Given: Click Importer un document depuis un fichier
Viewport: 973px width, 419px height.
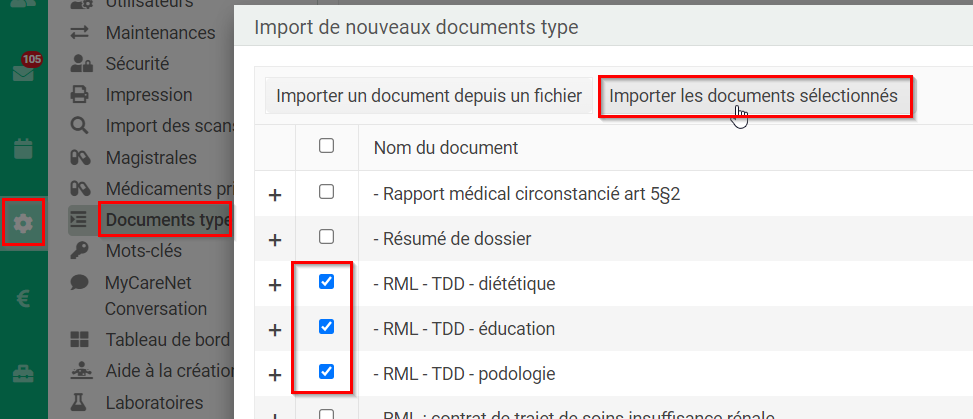Looking at the screenshot, I should pyautogui.click(x=429, y=96).
